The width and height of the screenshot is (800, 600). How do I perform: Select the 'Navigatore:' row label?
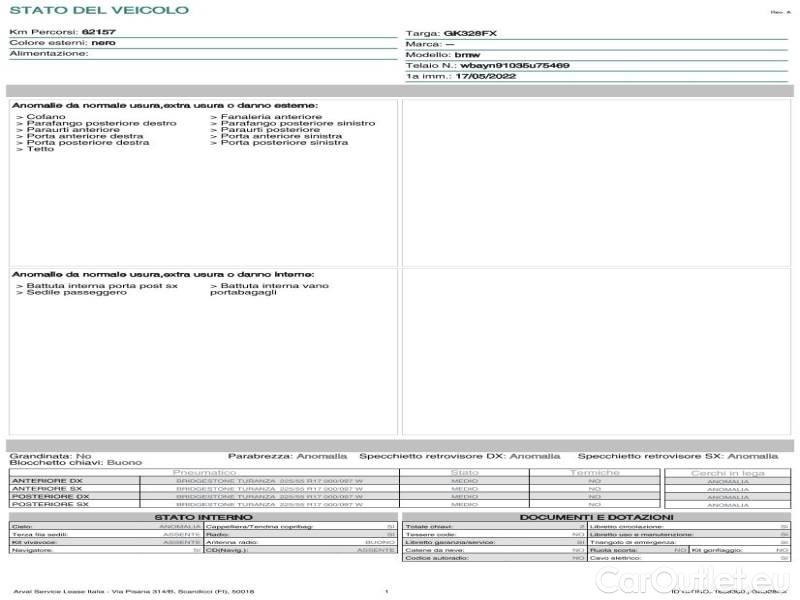click(32, 551)
